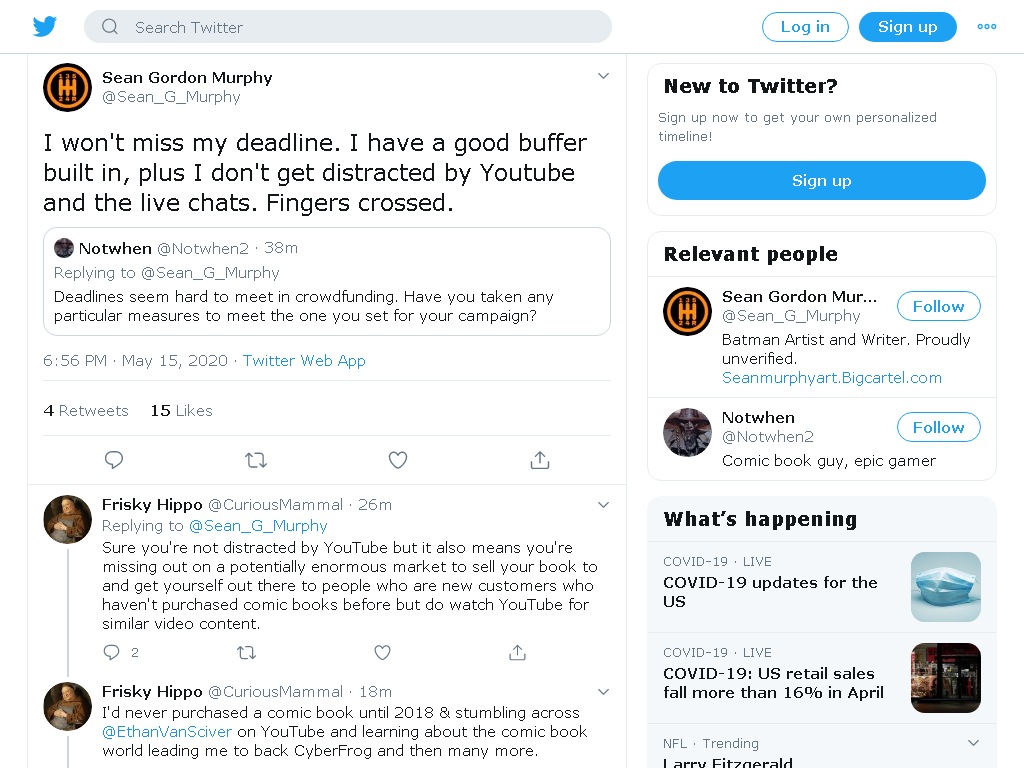Follow Notwhen in Relevant people

938,427
